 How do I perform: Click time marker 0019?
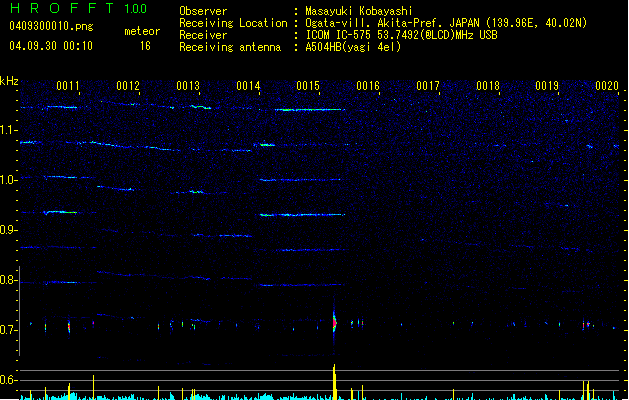[547, 86]
